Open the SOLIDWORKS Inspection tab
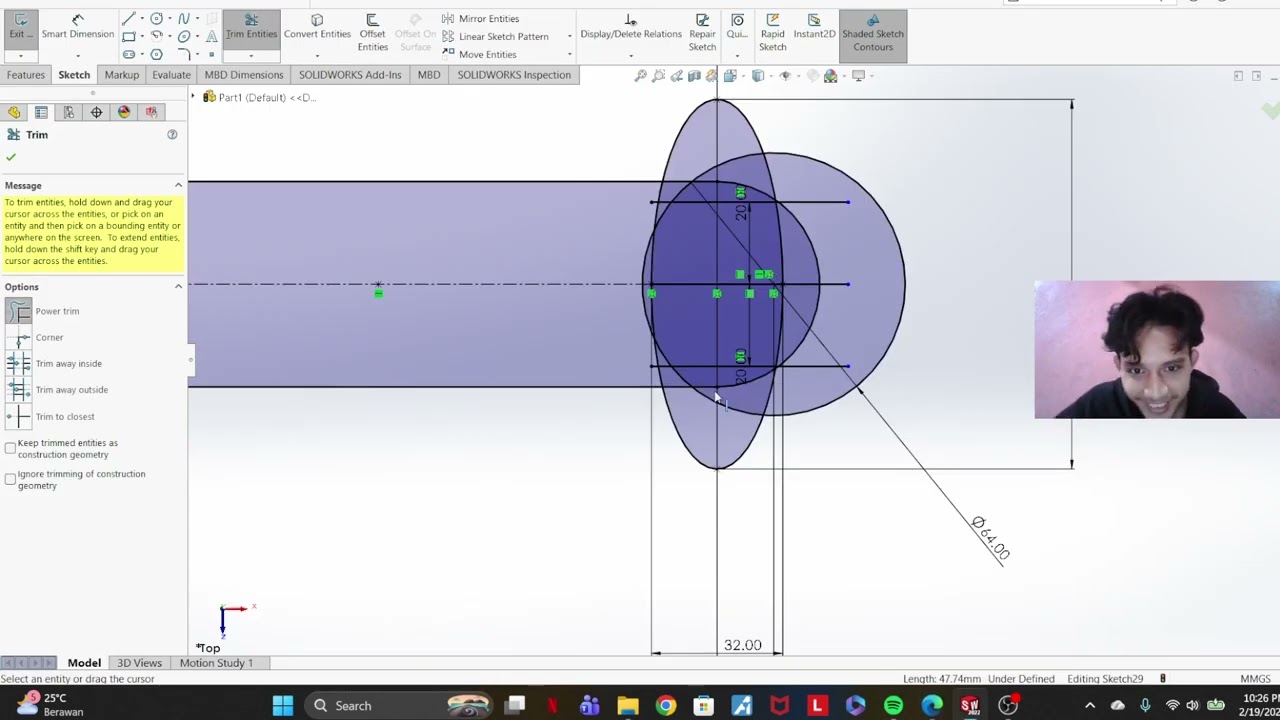 [514, 75]
